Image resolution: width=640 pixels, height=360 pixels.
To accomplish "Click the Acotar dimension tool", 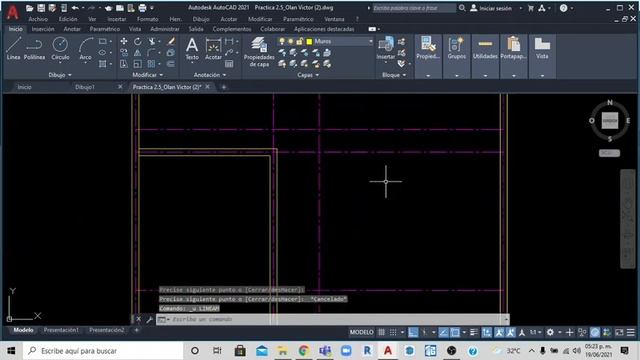I will 213,48.
